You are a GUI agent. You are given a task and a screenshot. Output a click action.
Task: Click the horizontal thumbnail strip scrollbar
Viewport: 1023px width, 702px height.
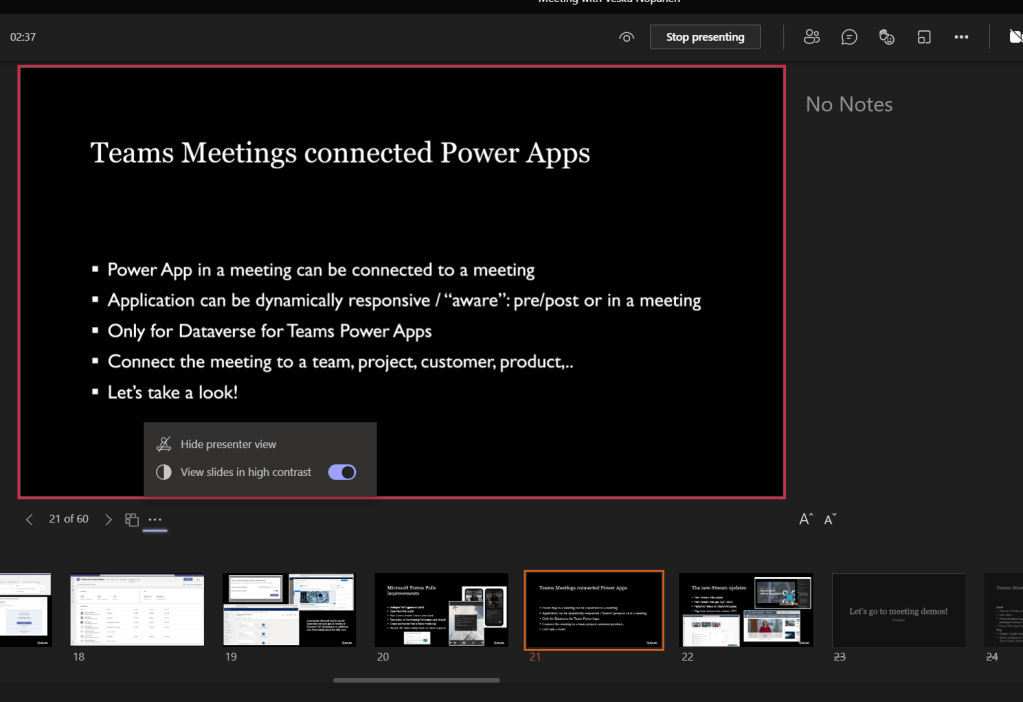pyautogui.click(x=416, y=680)
